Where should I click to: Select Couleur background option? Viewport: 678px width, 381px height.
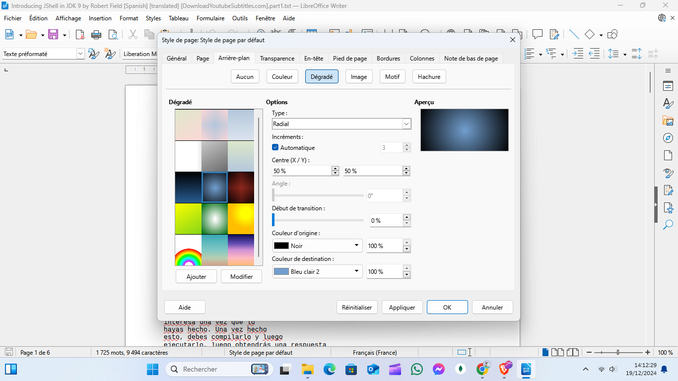coord(282,77)
